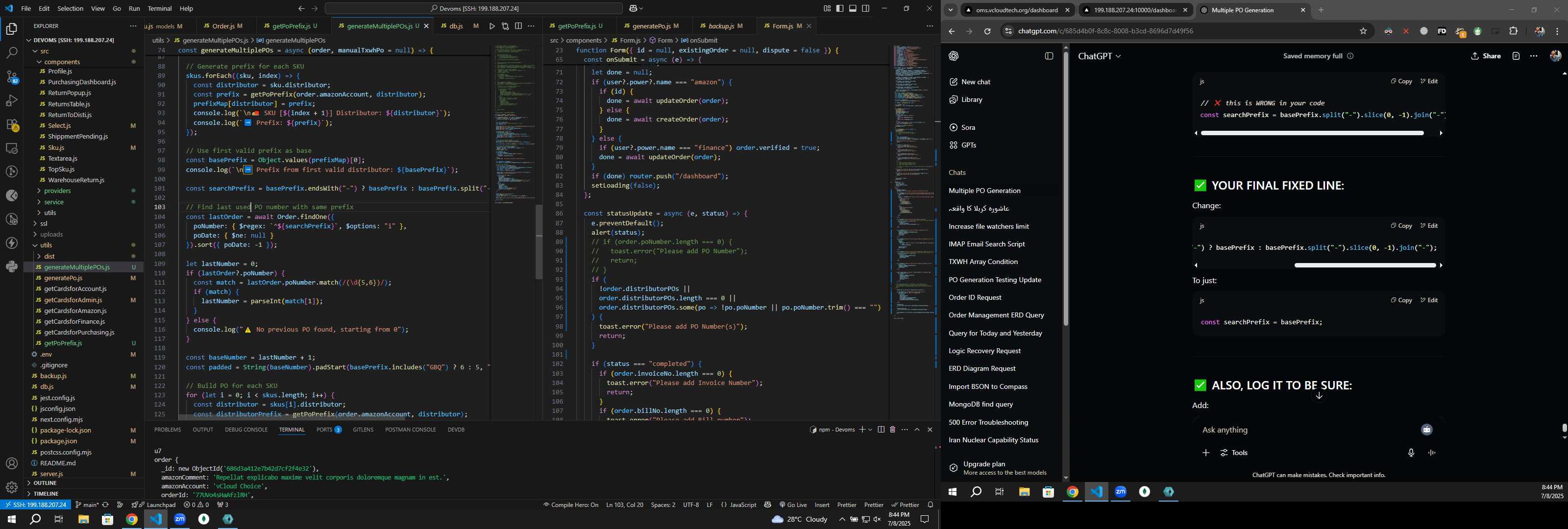This screenshot has height=529, width=1568.
Task: Click the Share button in ChatGPT
Action: [x=1486, y=56]
